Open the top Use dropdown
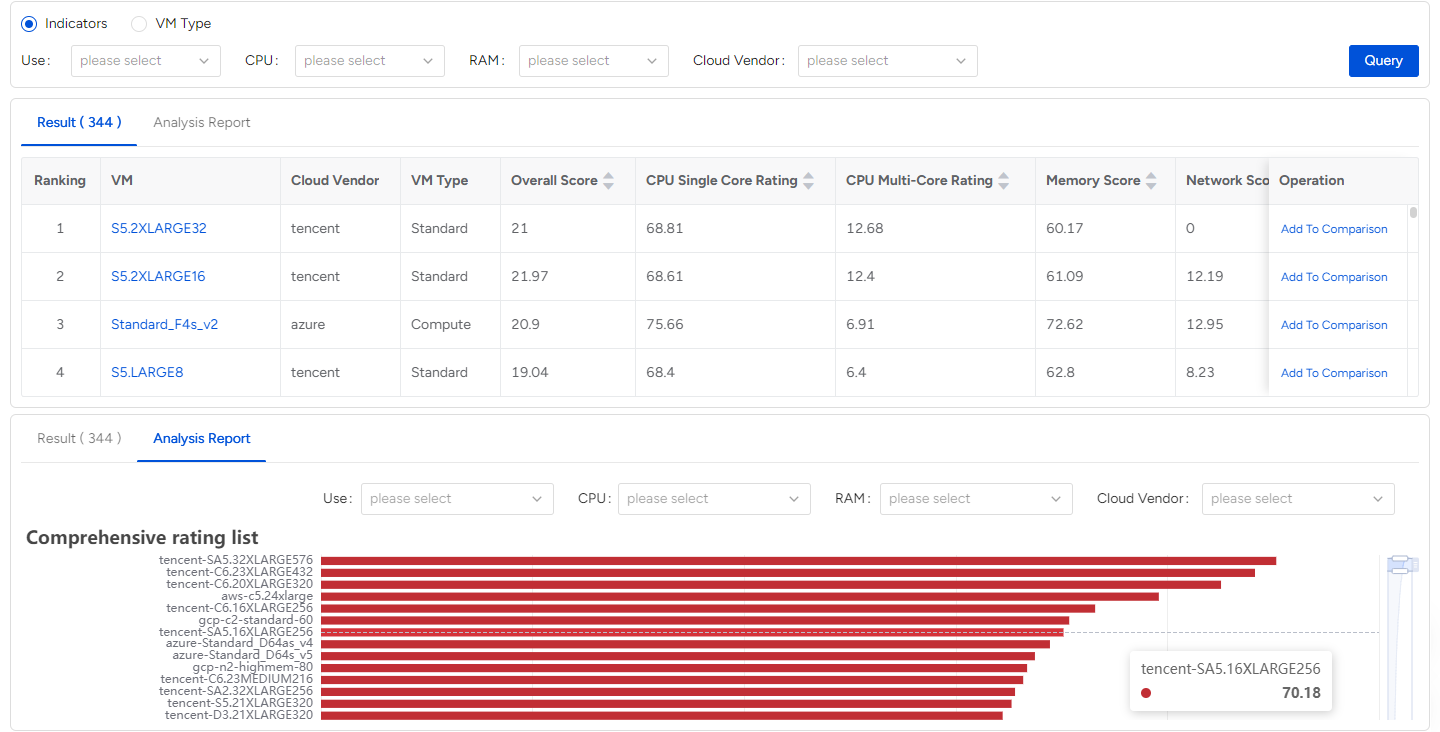 (146, 61)
